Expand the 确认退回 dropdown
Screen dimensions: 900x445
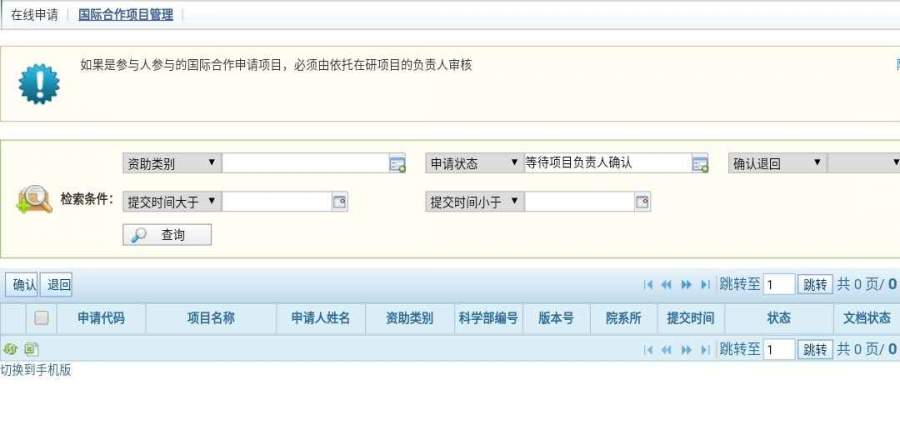(777, 163)
